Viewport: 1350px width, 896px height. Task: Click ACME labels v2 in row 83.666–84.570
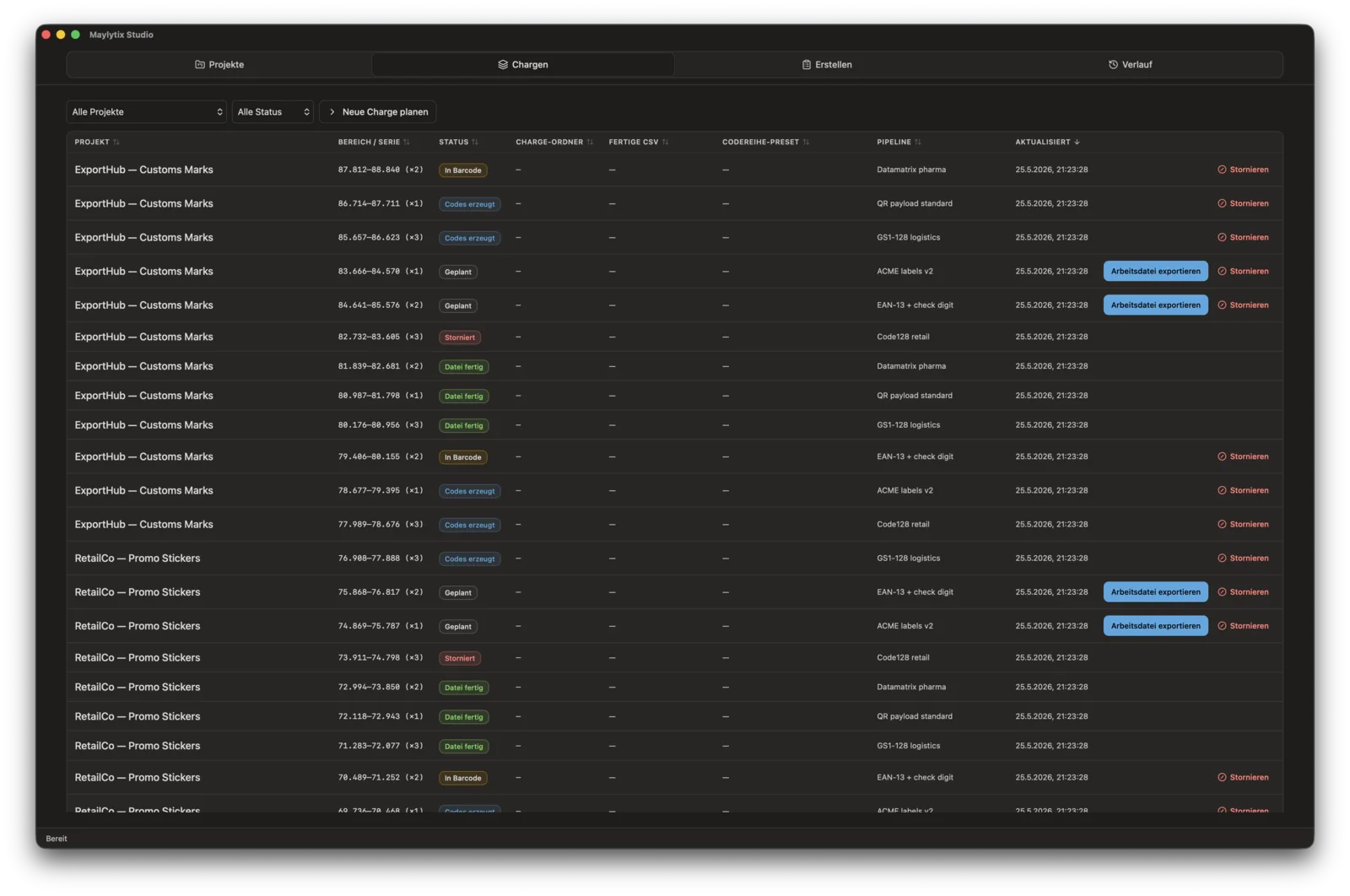pyautogui.click(x=904, y=271)
